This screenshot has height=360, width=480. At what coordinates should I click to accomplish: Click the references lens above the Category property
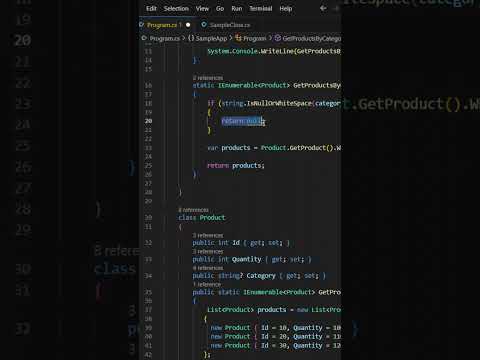click(208, 268)
